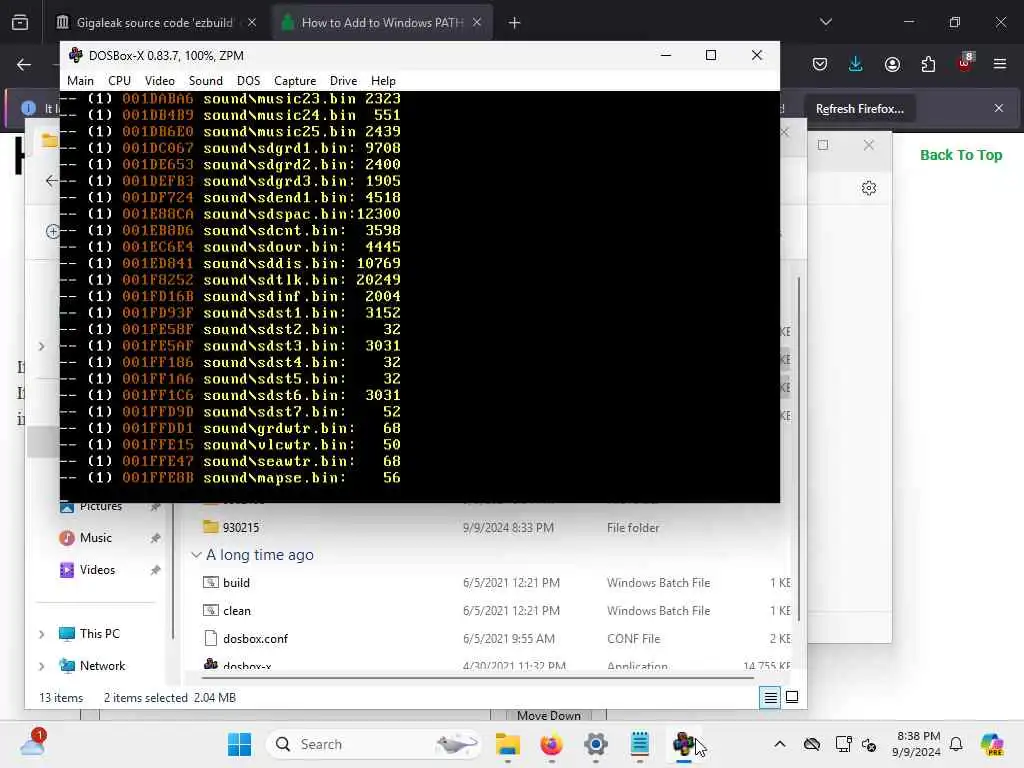Image resolution: width=1024 pixels, height=768 pixels.
Task: Open weather widget on taskbar
Action: [x=33, y=744]
